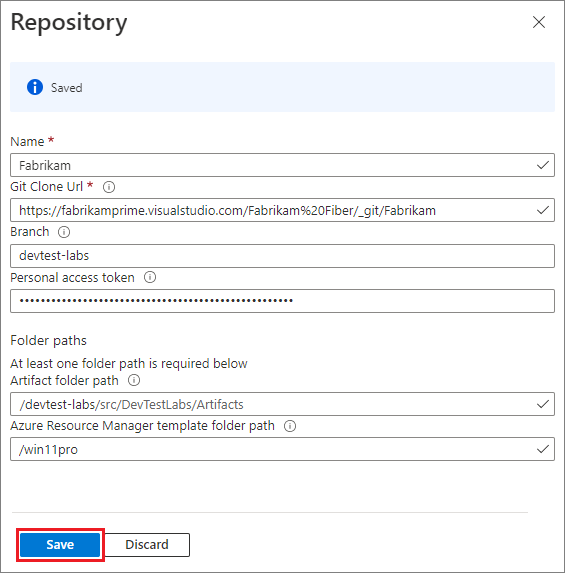
Task: Click the Azure Resource Manager template info icon
Action: (x=290, y=426)
